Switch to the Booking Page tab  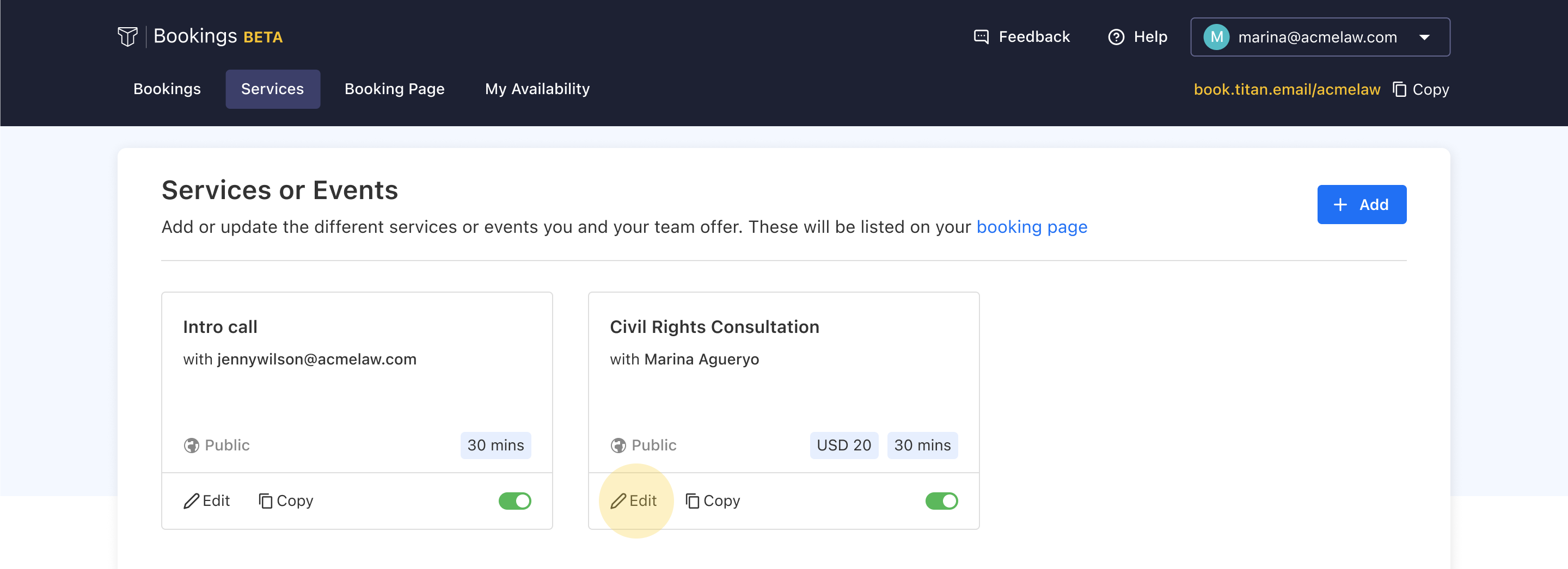tap(394, 89)
